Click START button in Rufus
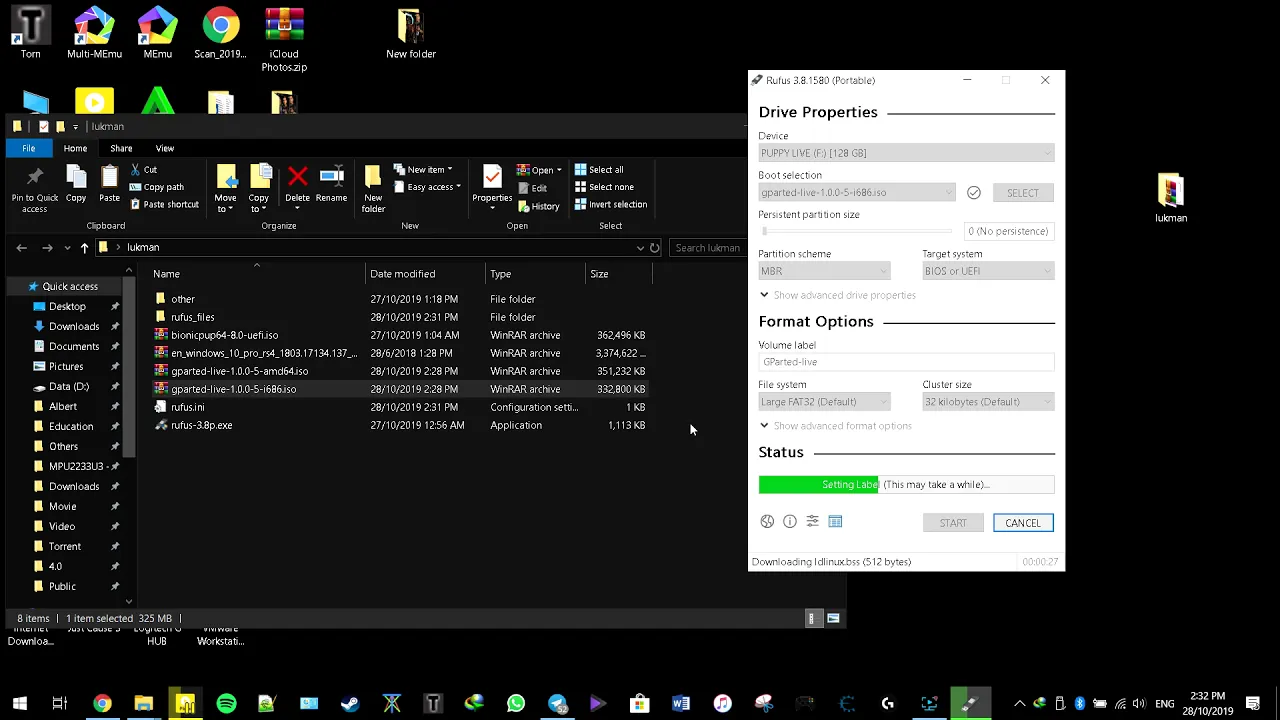The width and height of the screenshot is (1280, 720). point(953,523)
